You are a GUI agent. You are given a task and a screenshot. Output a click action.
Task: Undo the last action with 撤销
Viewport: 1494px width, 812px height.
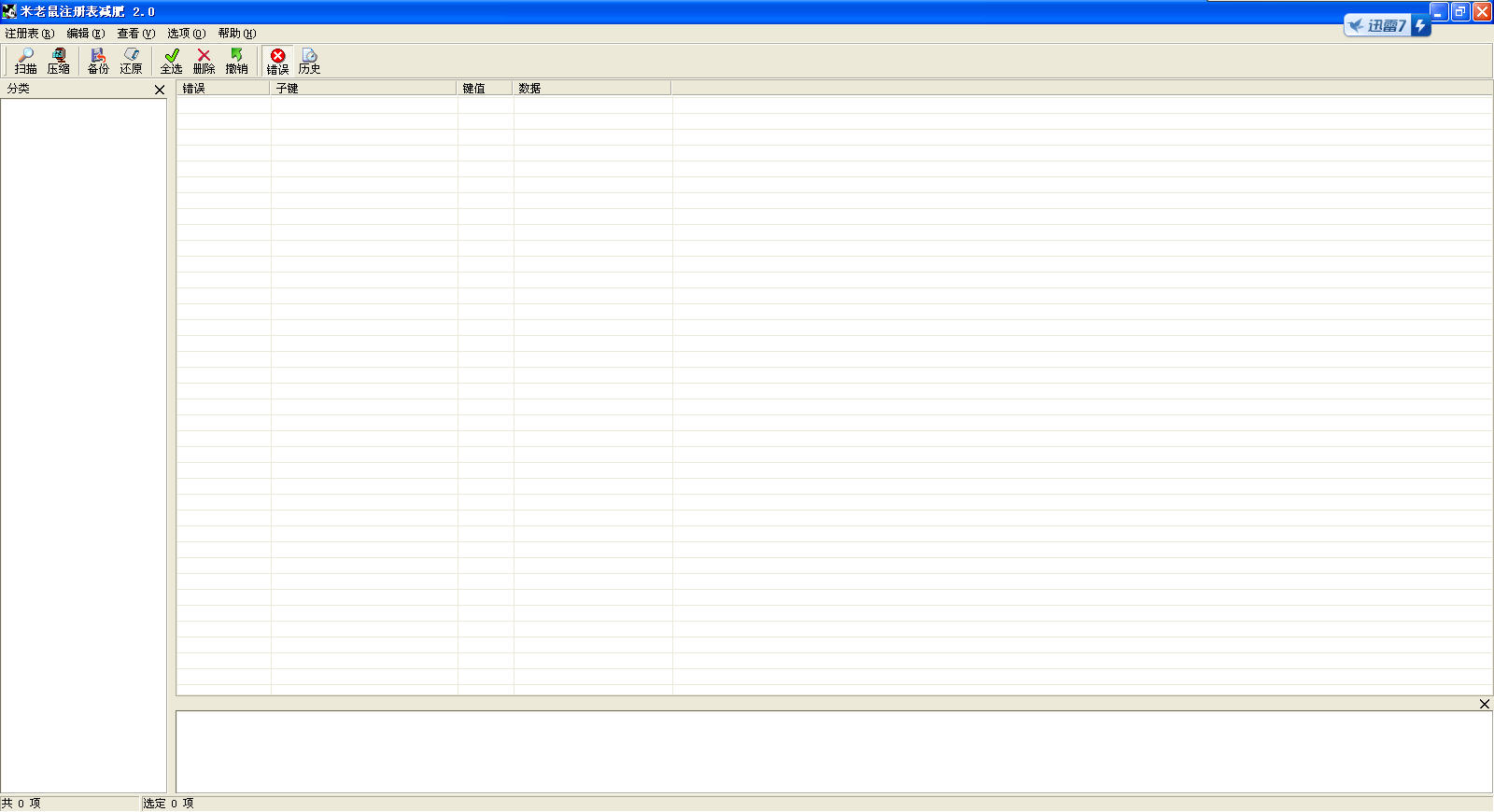(x=236, y=62)
